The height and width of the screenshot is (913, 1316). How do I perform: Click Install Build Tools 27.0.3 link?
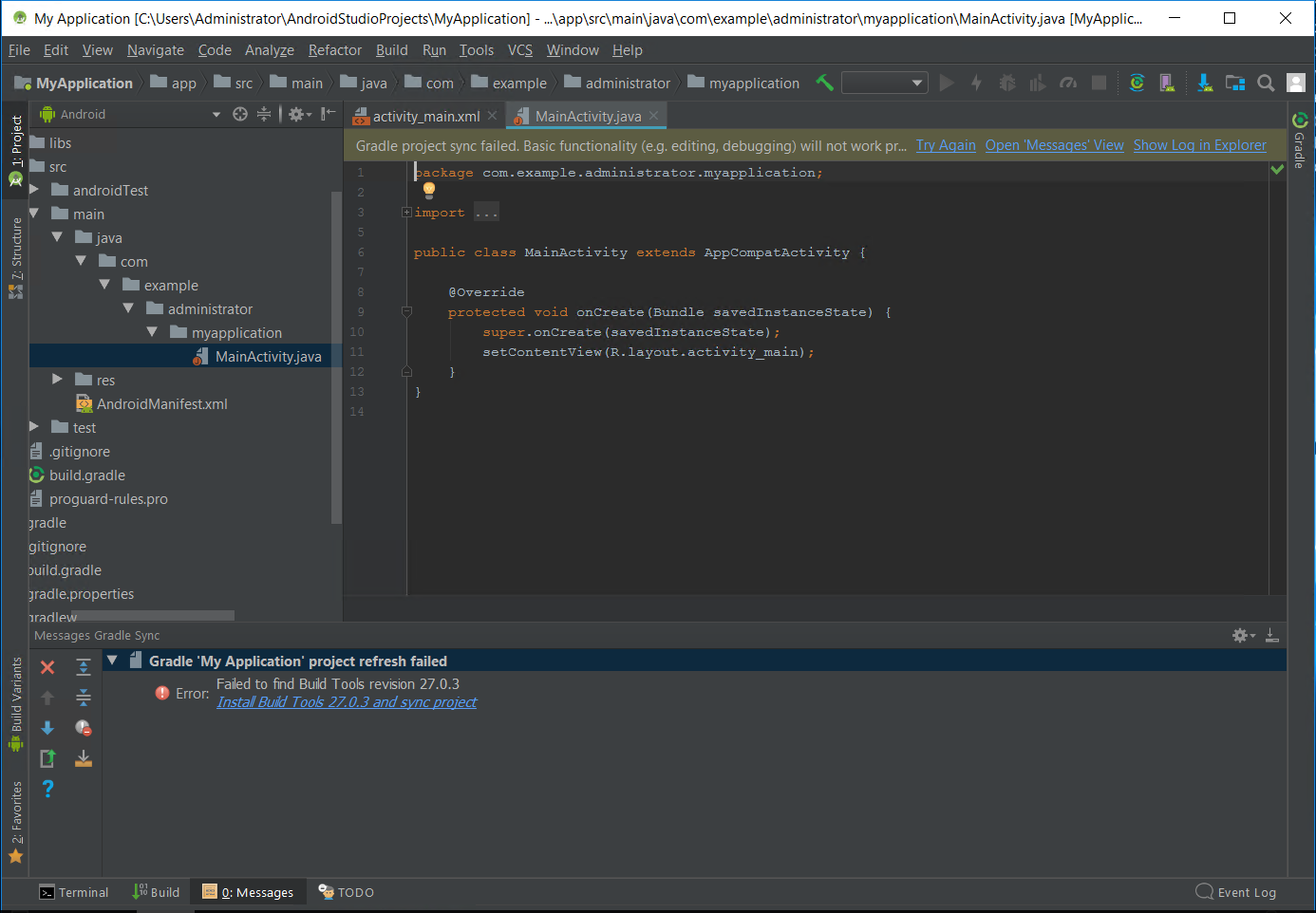pyautogui.click(x=347, y=702)
